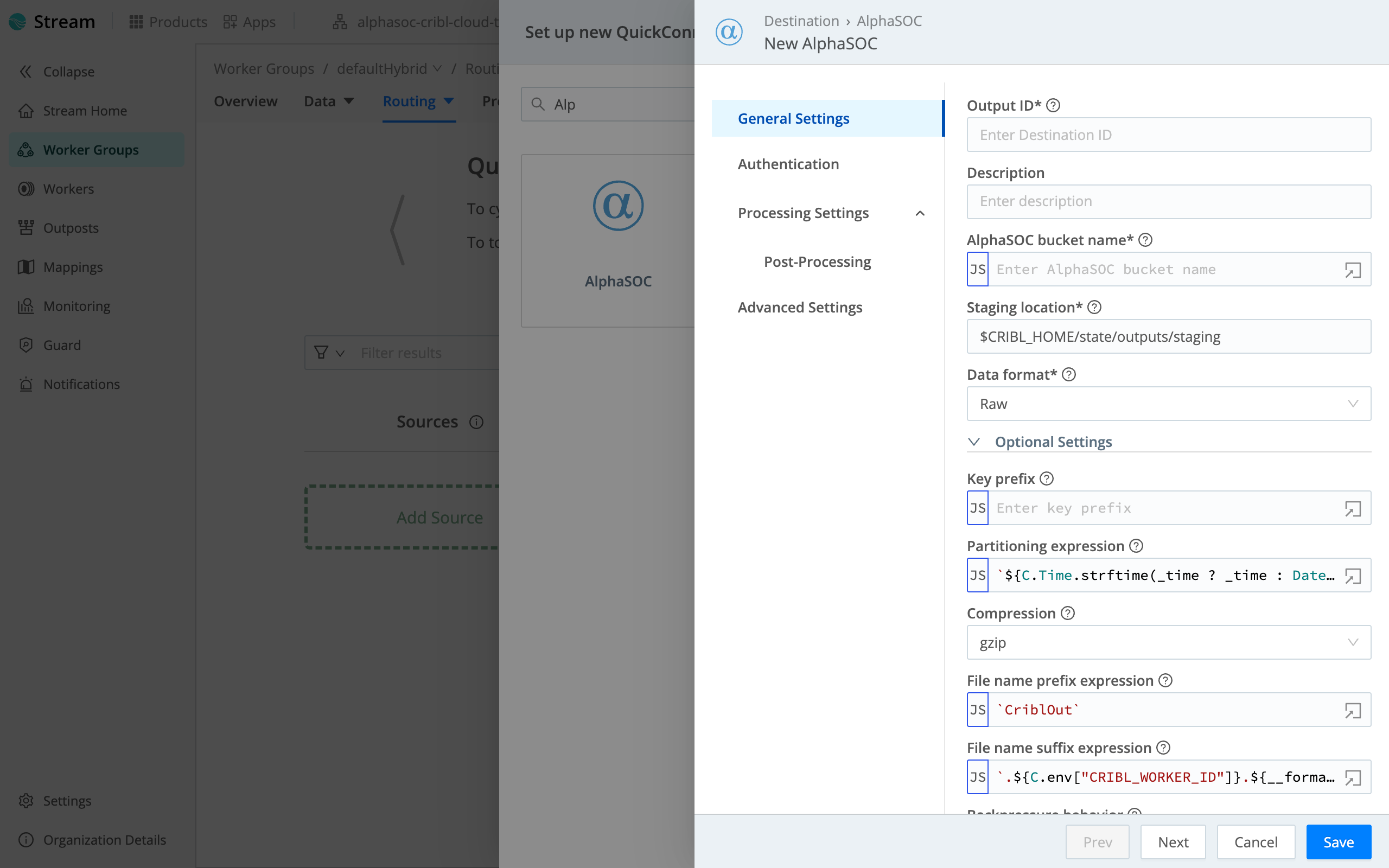Click the Stream logo icon

pos(18,22)
